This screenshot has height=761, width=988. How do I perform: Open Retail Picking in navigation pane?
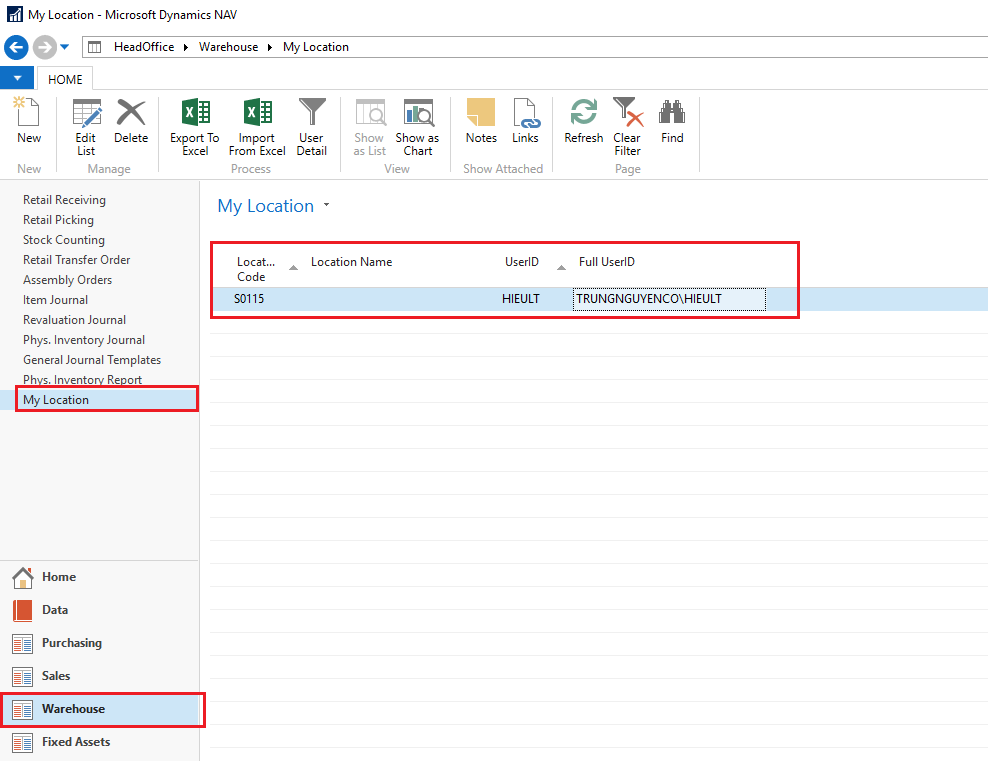point(59,220)
